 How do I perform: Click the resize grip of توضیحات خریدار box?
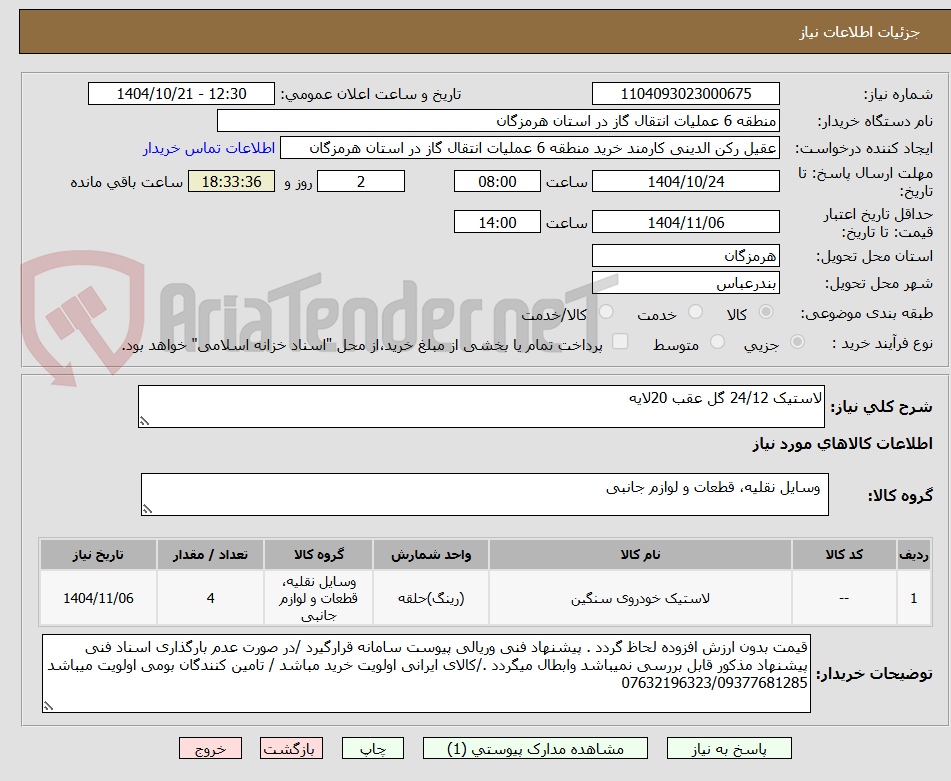[x=49, y=706]
